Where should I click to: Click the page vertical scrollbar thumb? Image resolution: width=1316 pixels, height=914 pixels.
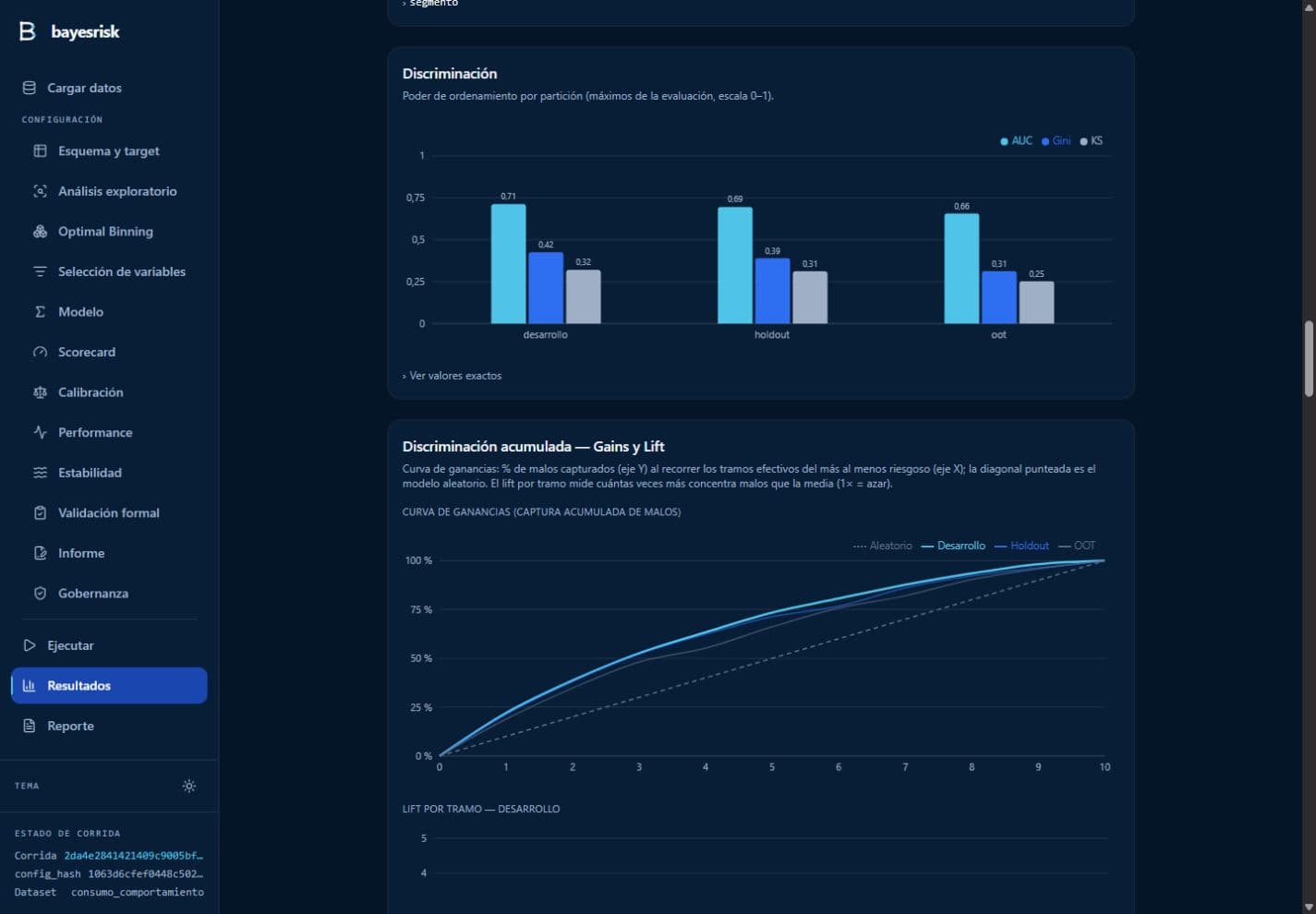click(1308, 359)
